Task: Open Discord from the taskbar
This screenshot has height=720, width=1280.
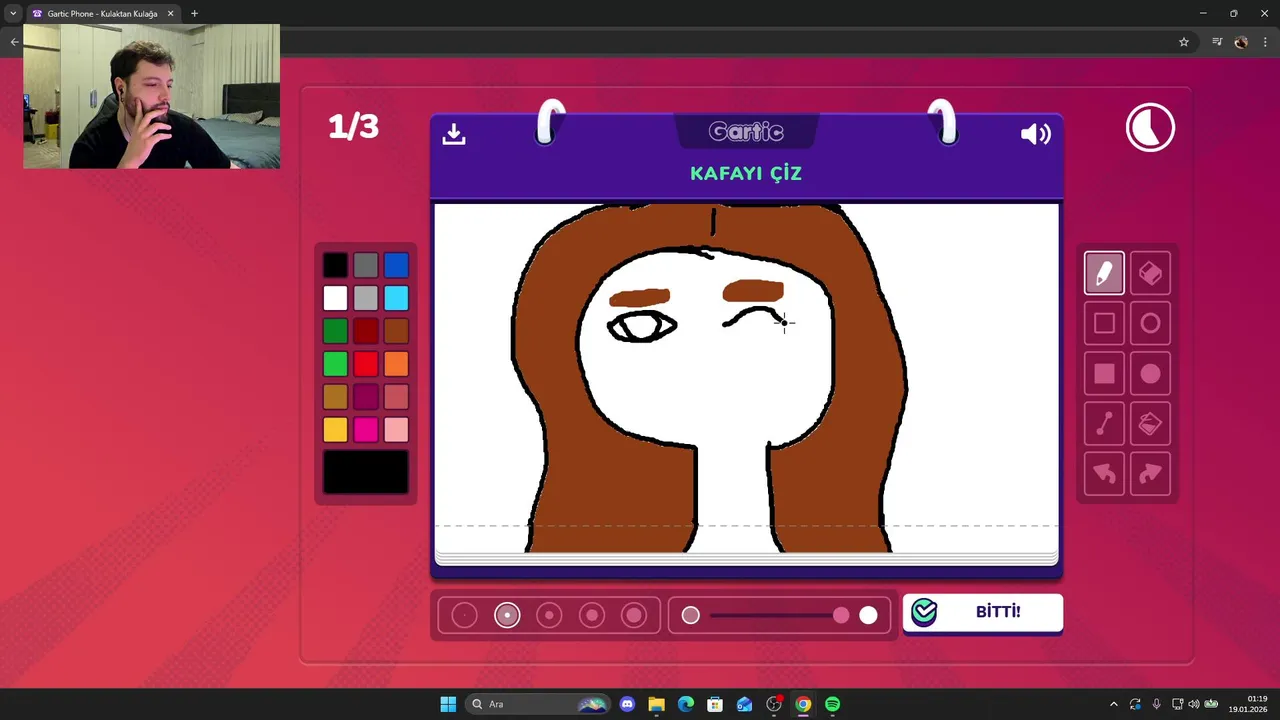Action: 627,704
